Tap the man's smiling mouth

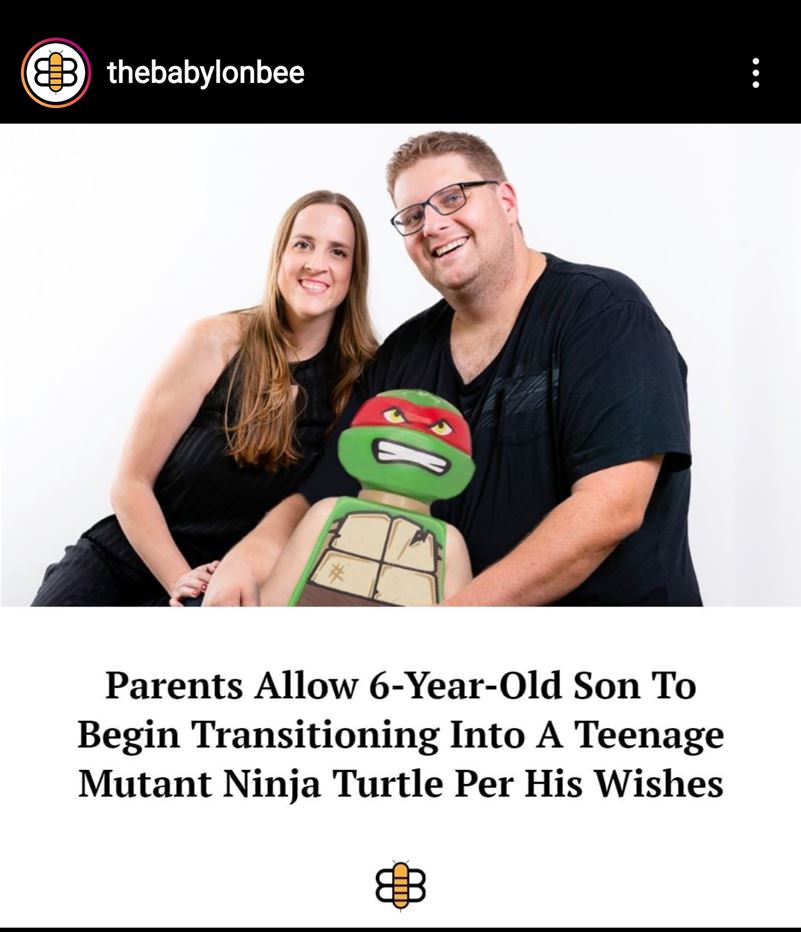tap(450, 247)
